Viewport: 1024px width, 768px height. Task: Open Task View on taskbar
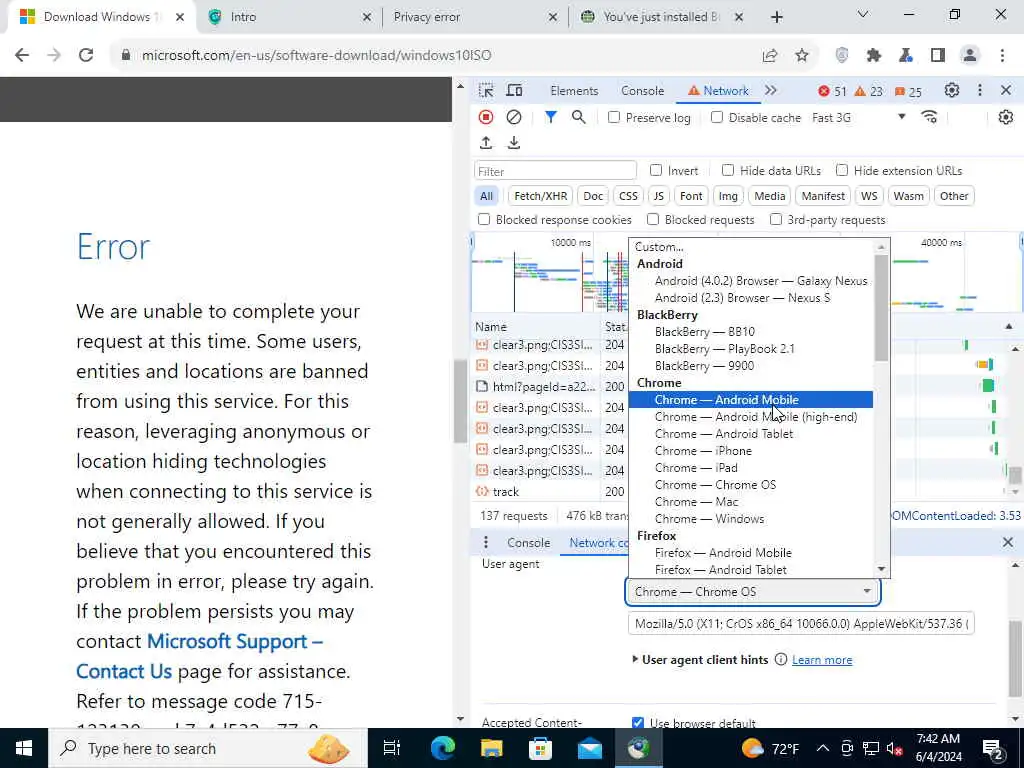pyautogui.click(x=391, y=748)
